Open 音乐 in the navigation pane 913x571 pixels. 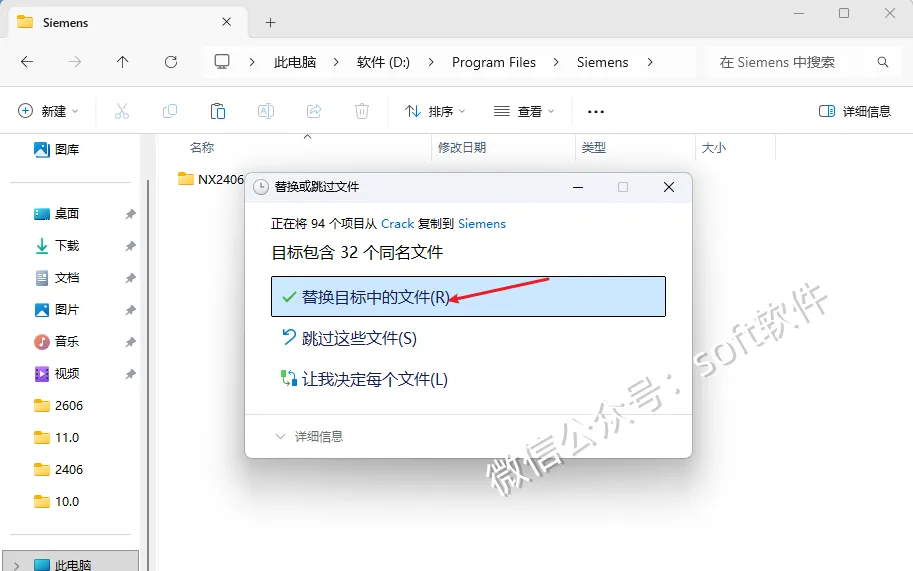(56, 342)
